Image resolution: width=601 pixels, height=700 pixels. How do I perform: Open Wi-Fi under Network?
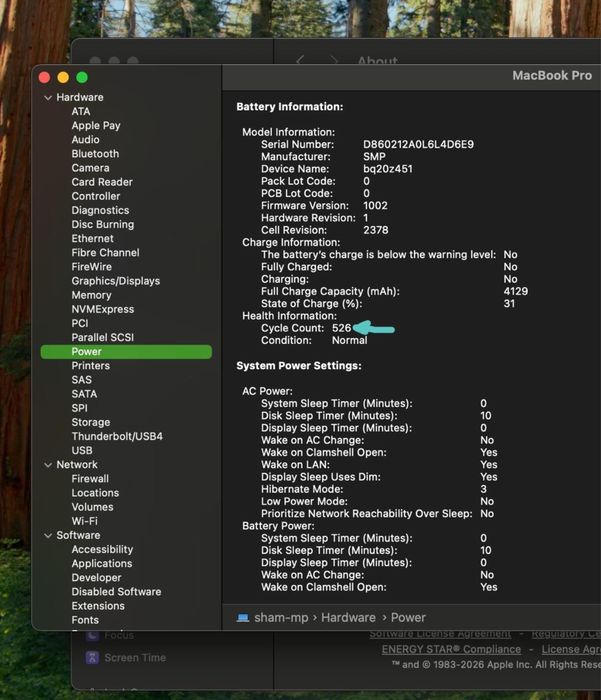click(84, 521)
